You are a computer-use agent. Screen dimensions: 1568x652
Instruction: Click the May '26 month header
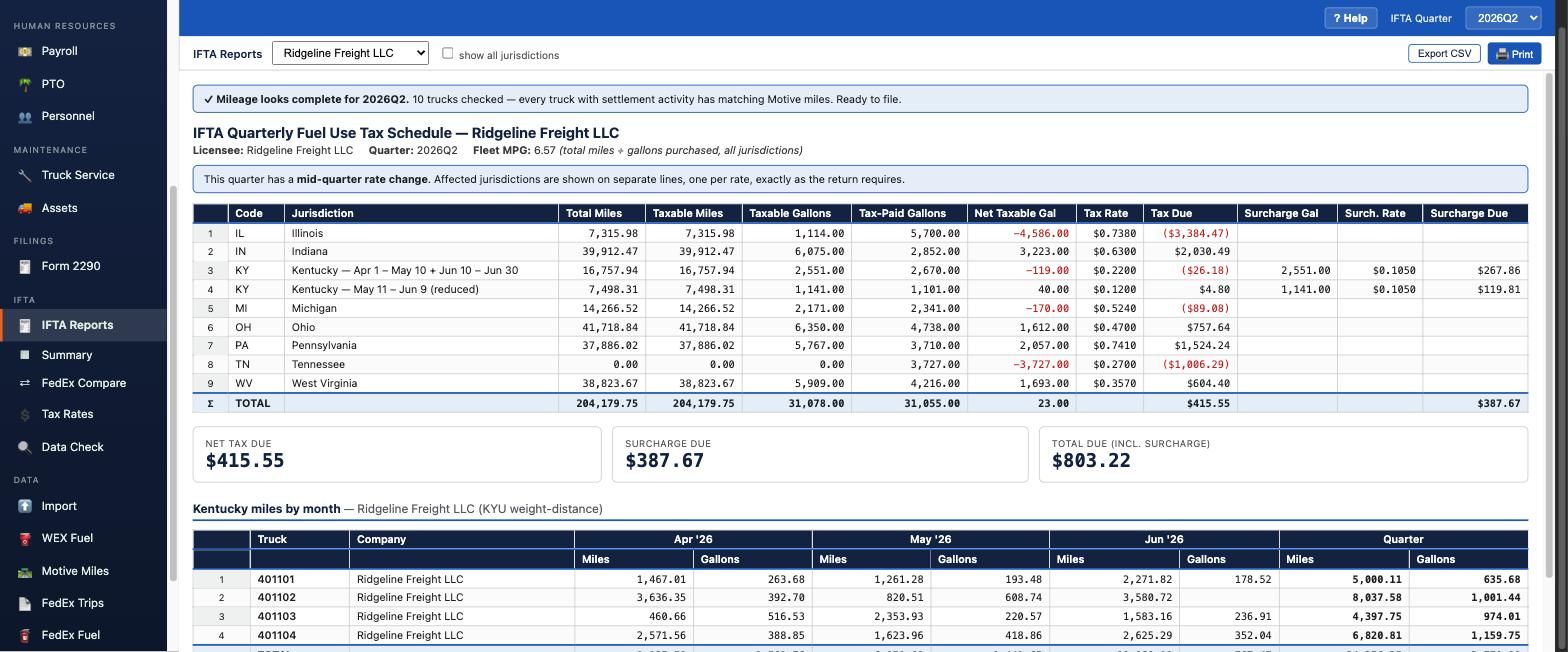point(930,539)
